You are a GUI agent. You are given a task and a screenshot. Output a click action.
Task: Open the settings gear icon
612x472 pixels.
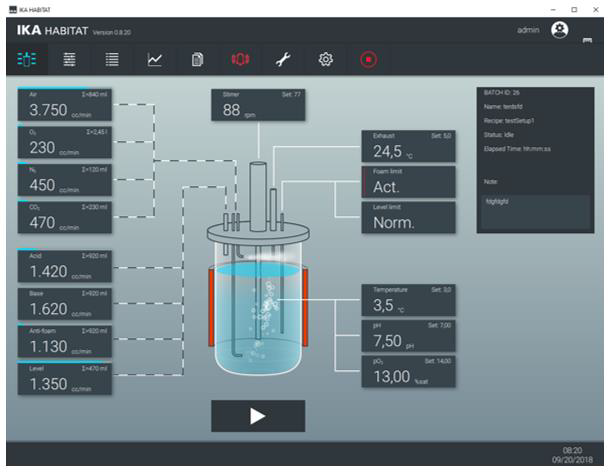(325, 60)
